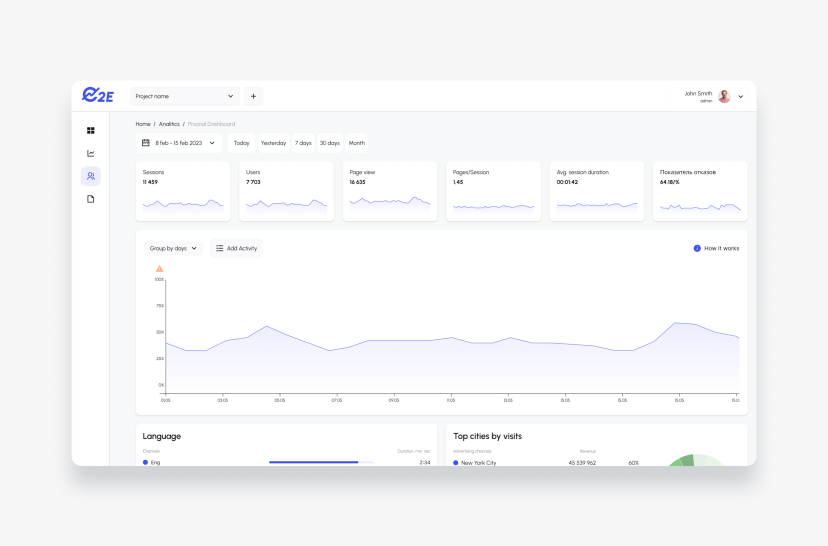Open the document icon in sidebar
The width and height of the screenshot is (828, 546).
click(91, 199)
